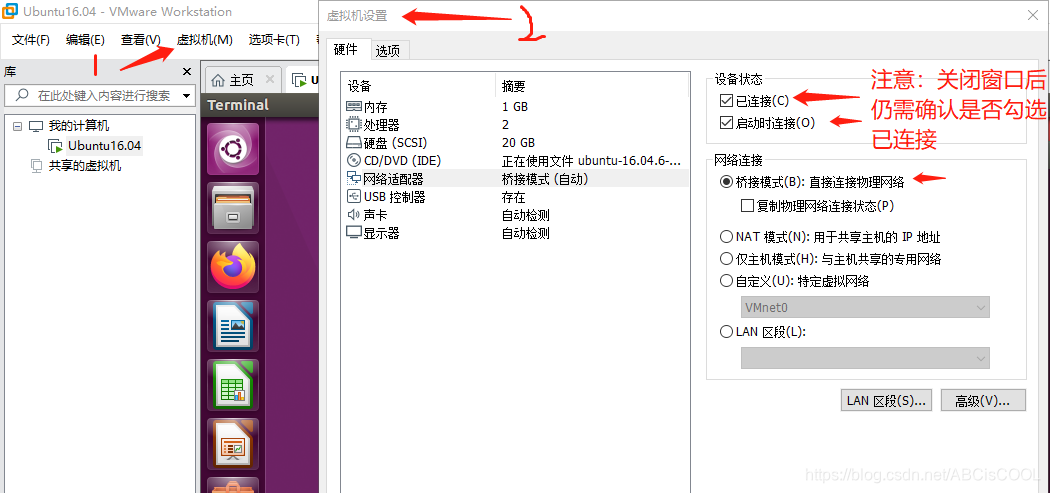Open the 编辑(E) menu

[85, 40]
